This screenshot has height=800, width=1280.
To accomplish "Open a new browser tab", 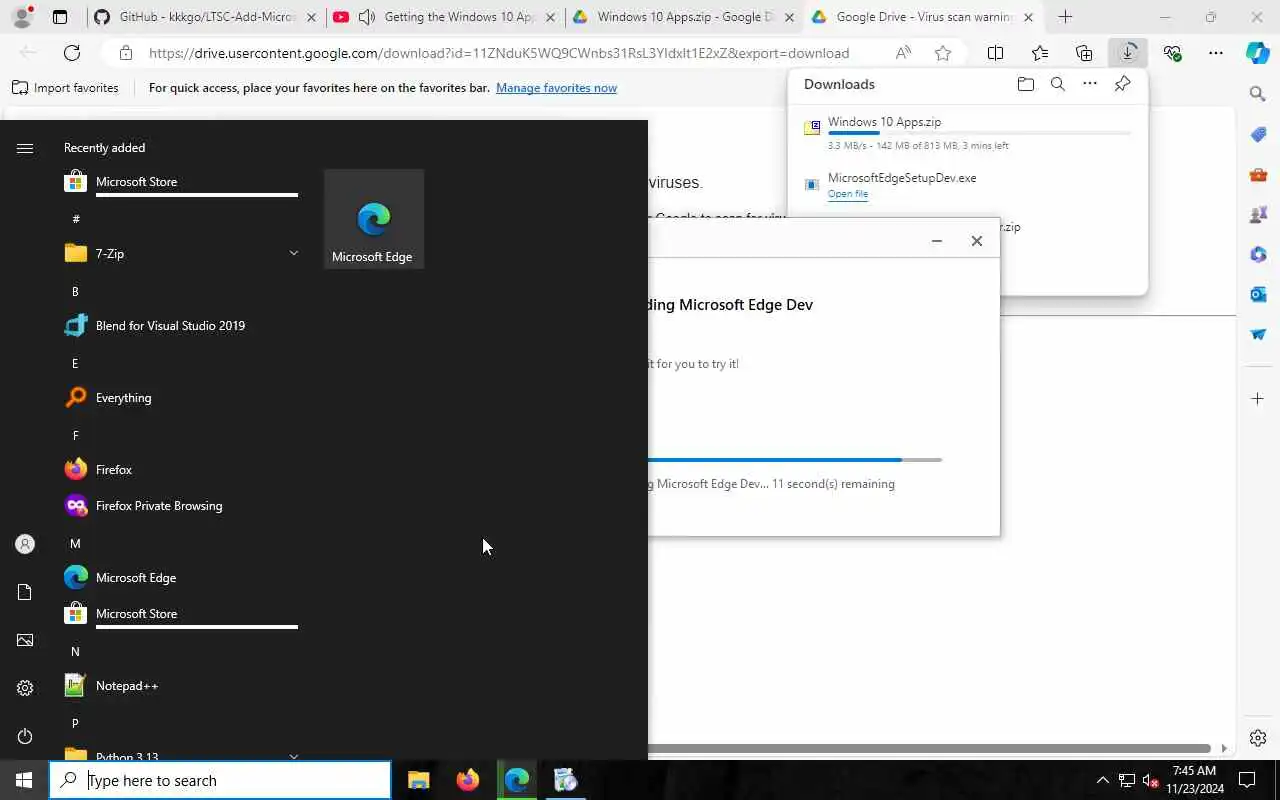I will (1065, 17).
